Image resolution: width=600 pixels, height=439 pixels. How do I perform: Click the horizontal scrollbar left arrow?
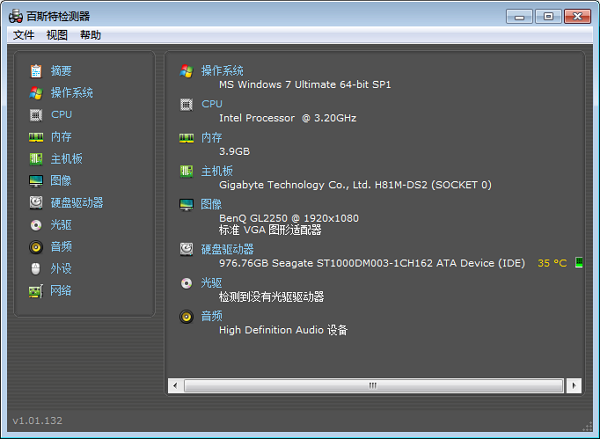(175, 385)
